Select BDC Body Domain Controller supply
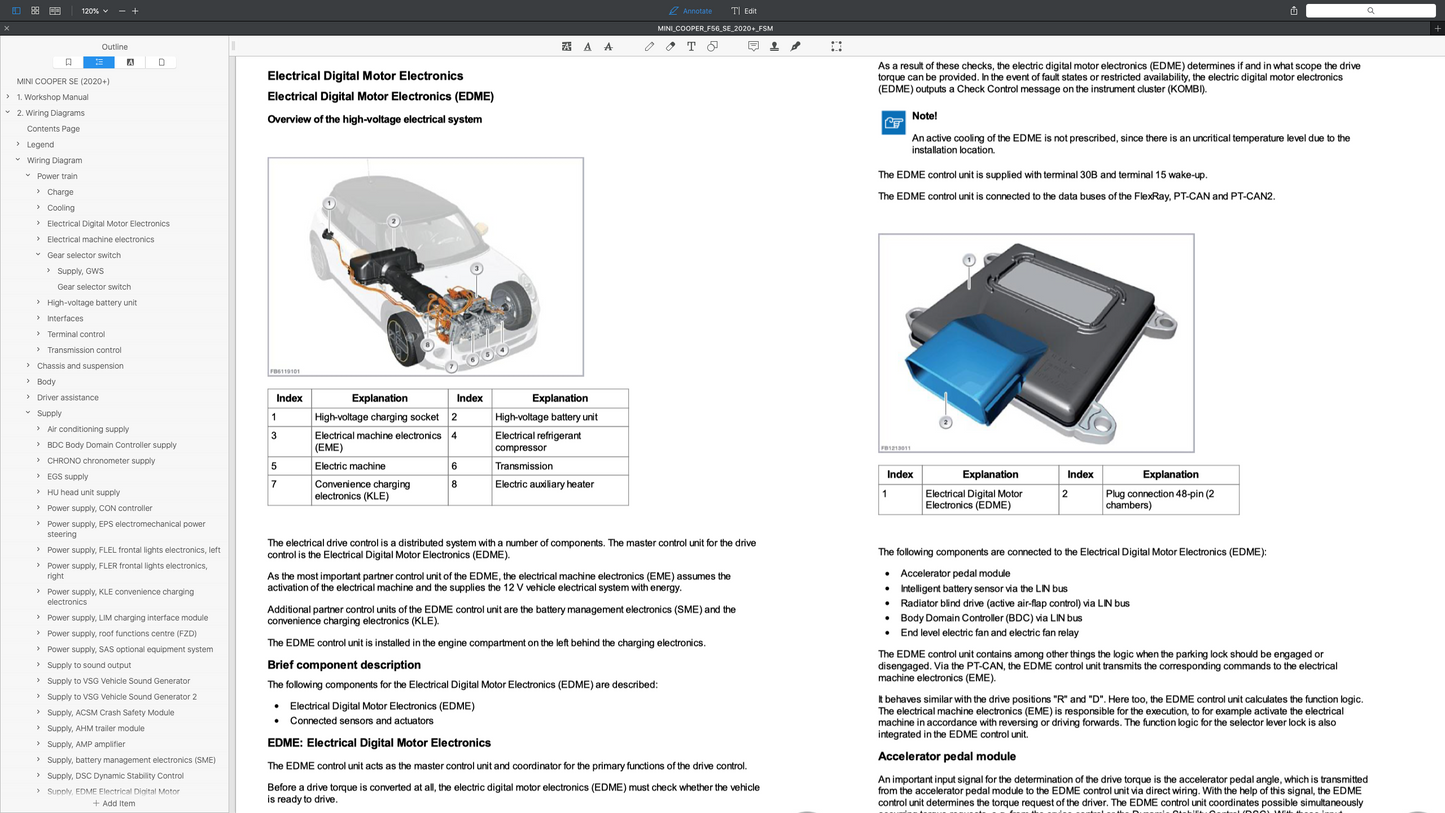Viewport: 1445px width, 813px height. point(112,445)
